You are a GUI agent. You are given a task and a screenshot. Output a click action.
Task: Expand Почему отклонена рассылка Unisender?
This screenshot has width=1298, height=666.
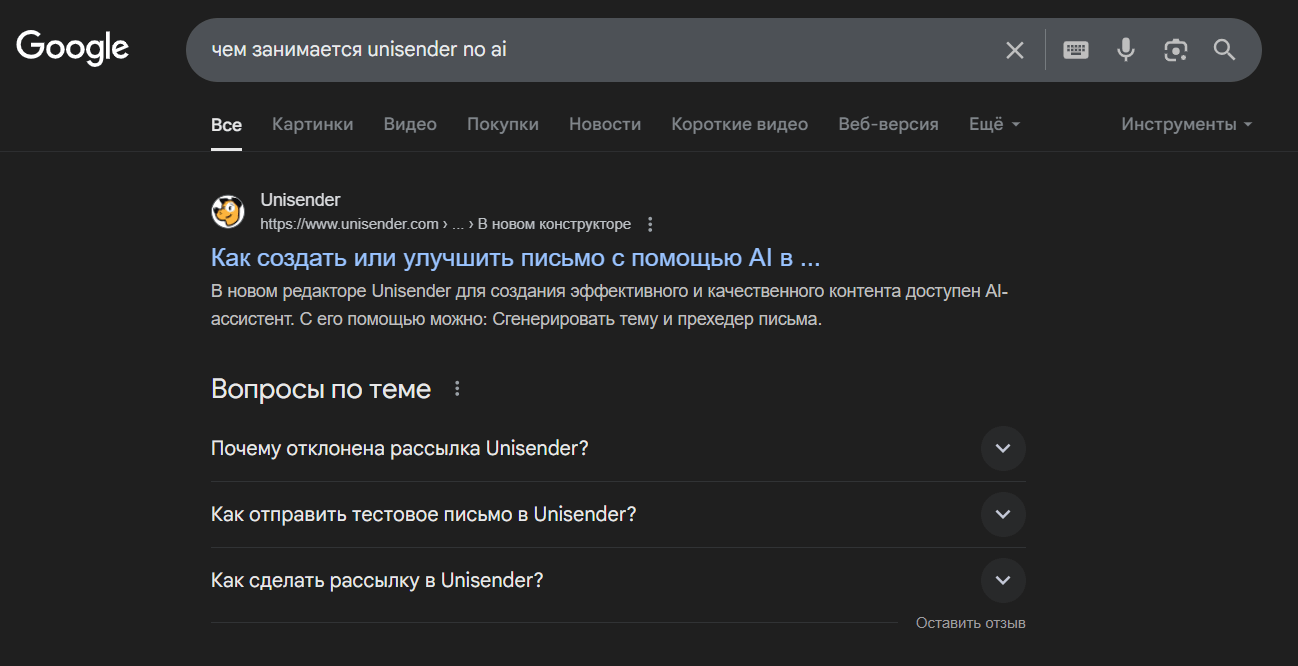[618, 448]
